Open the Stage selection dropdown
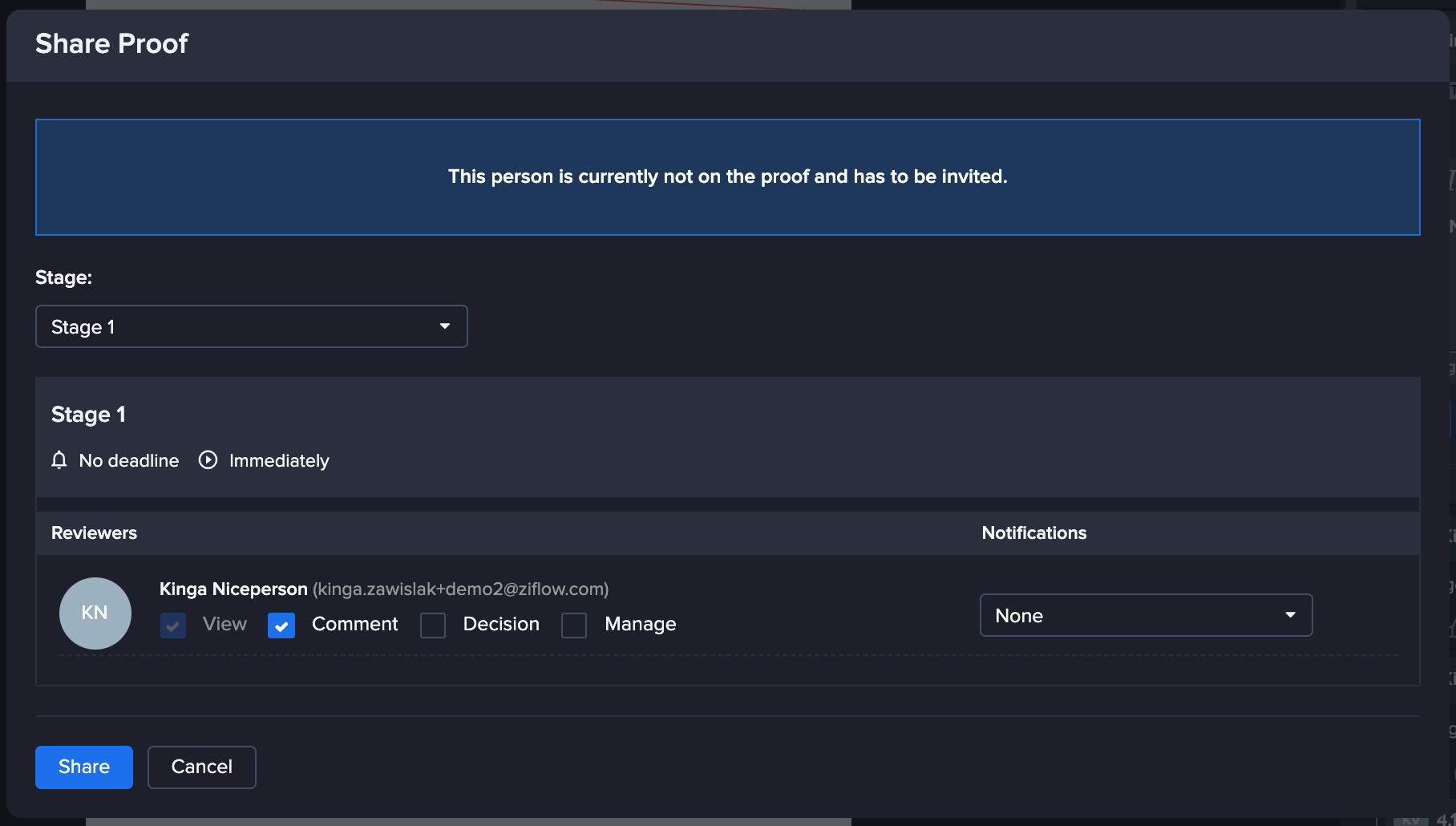 point(251,326)
